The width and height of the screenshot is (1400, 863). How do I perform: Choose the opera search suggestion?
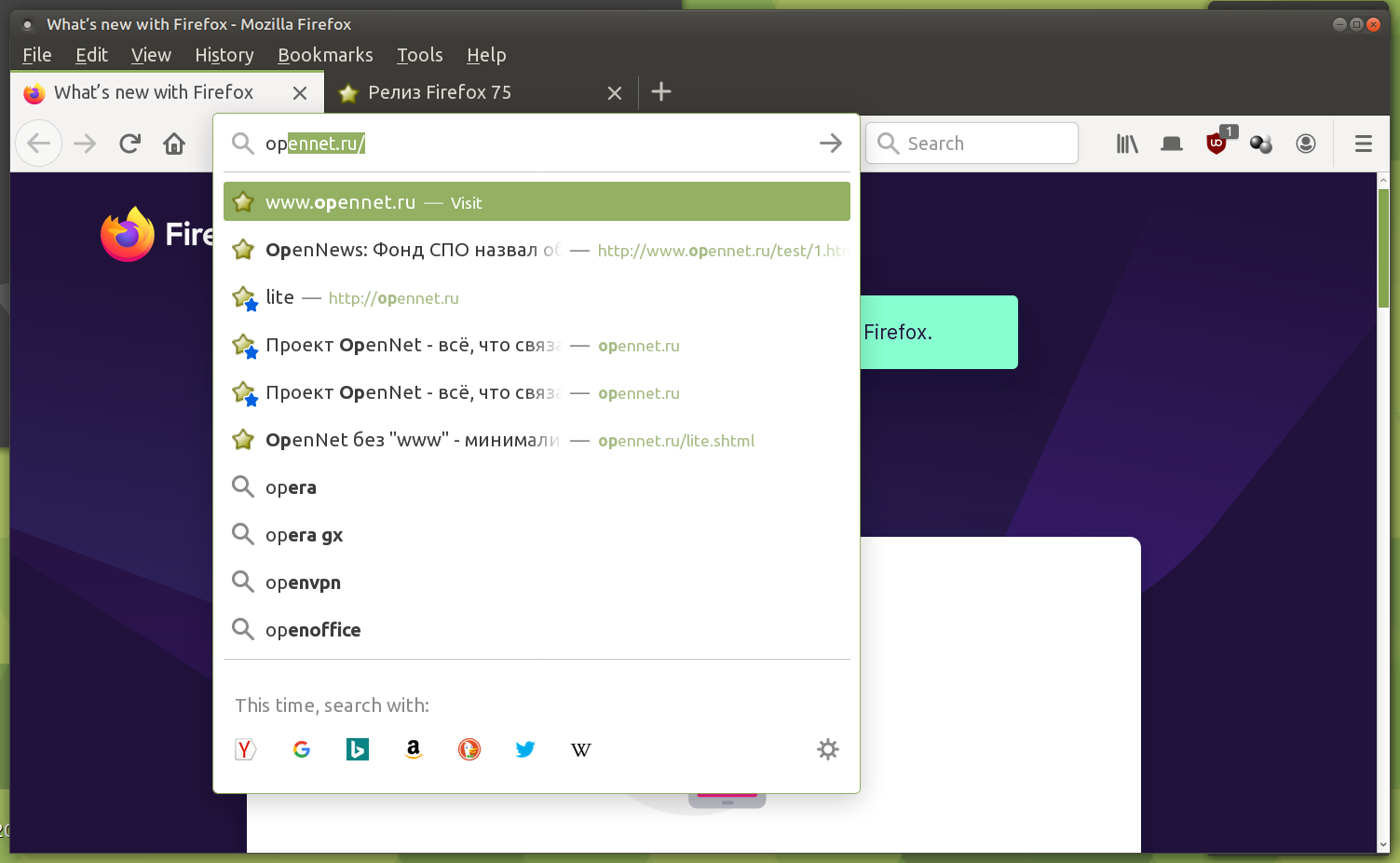(537, 487)
